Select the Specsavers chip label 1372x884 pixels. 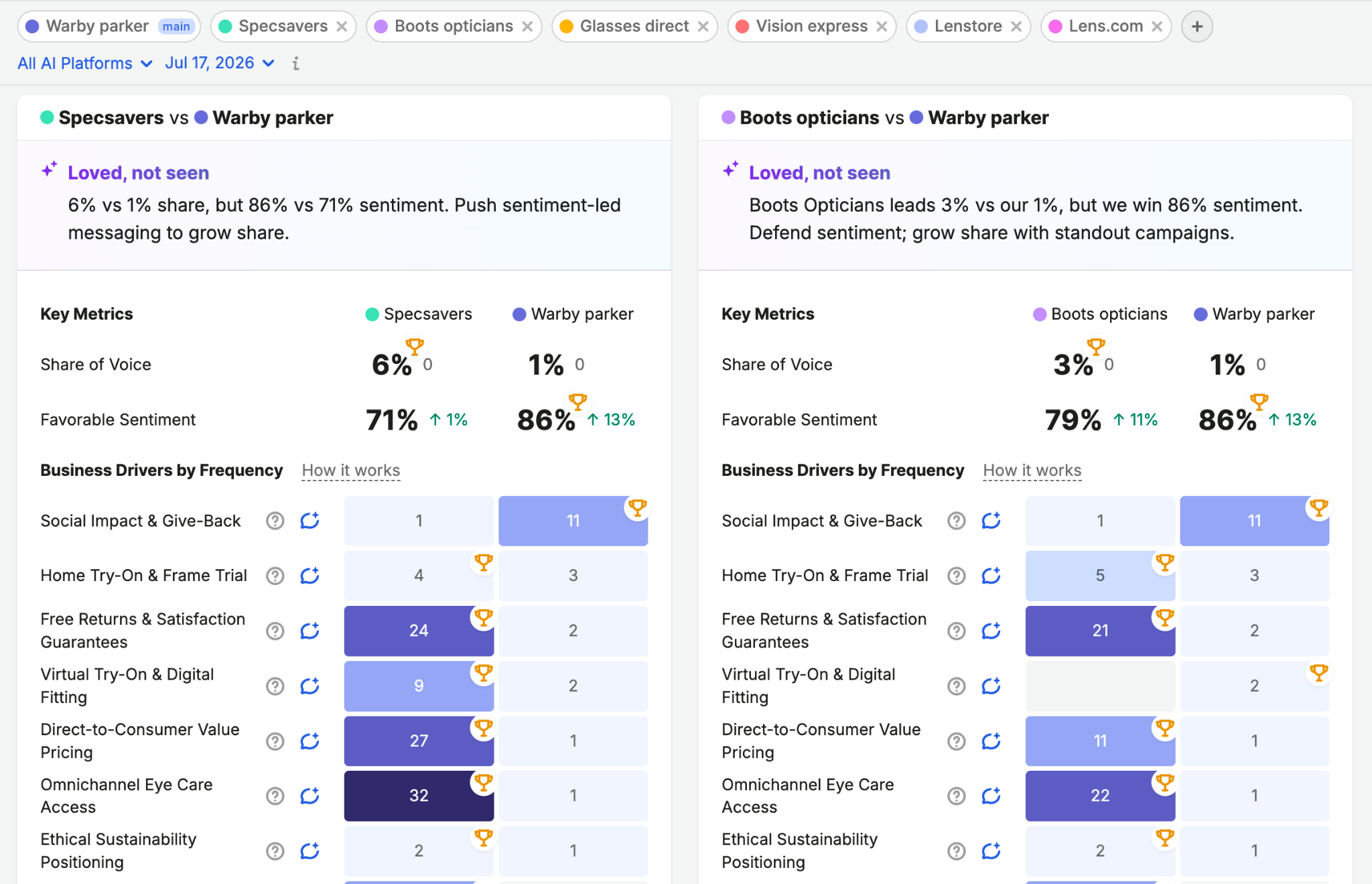(283, 26)
